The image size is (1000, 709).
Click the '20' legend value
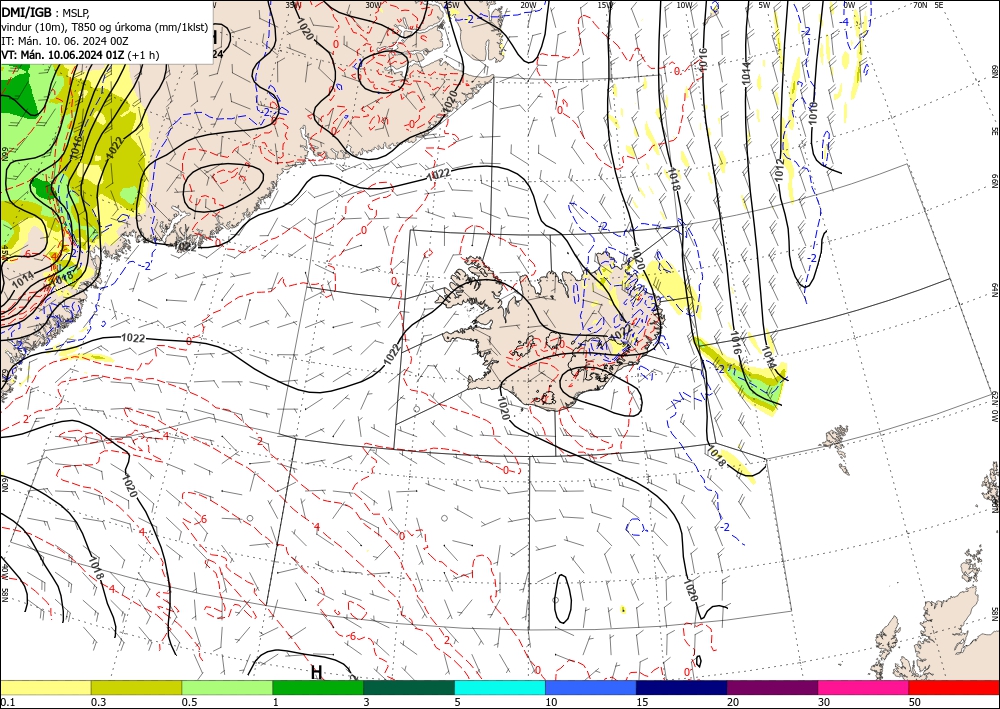(x=733, y=702)
